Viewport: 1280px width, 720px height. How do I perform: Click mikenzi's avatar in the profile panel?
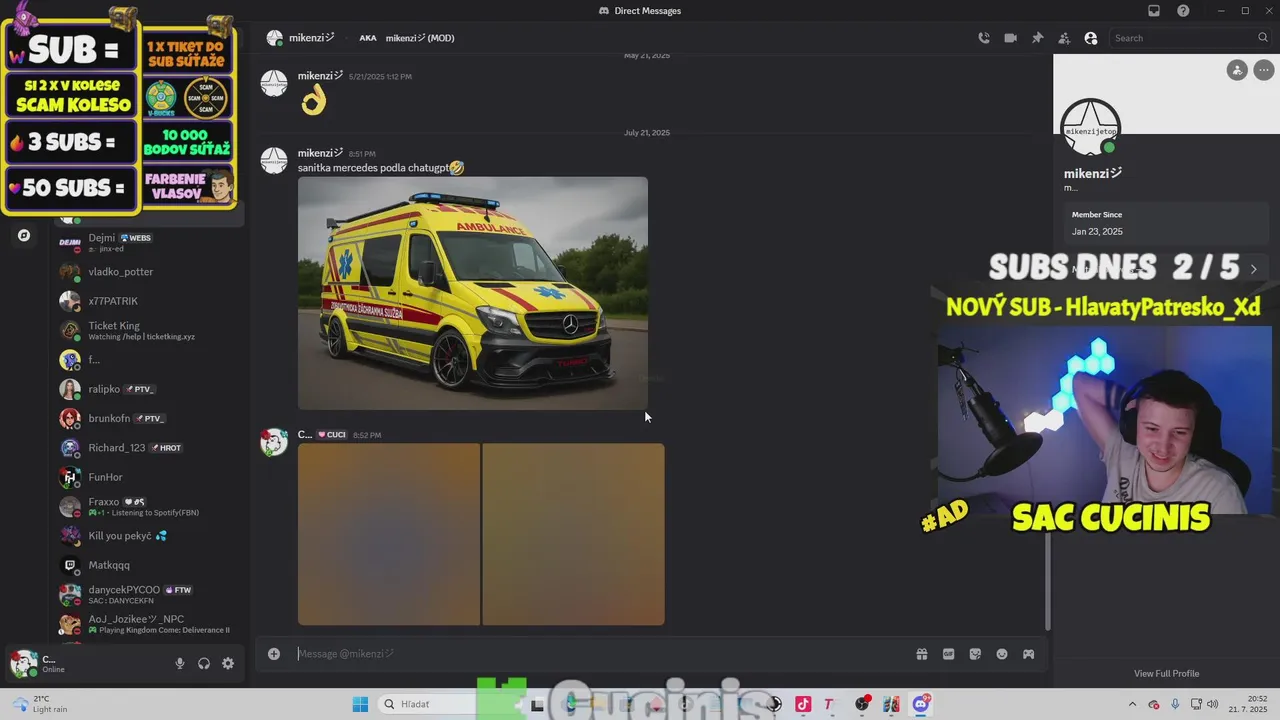click(1091, 127)
